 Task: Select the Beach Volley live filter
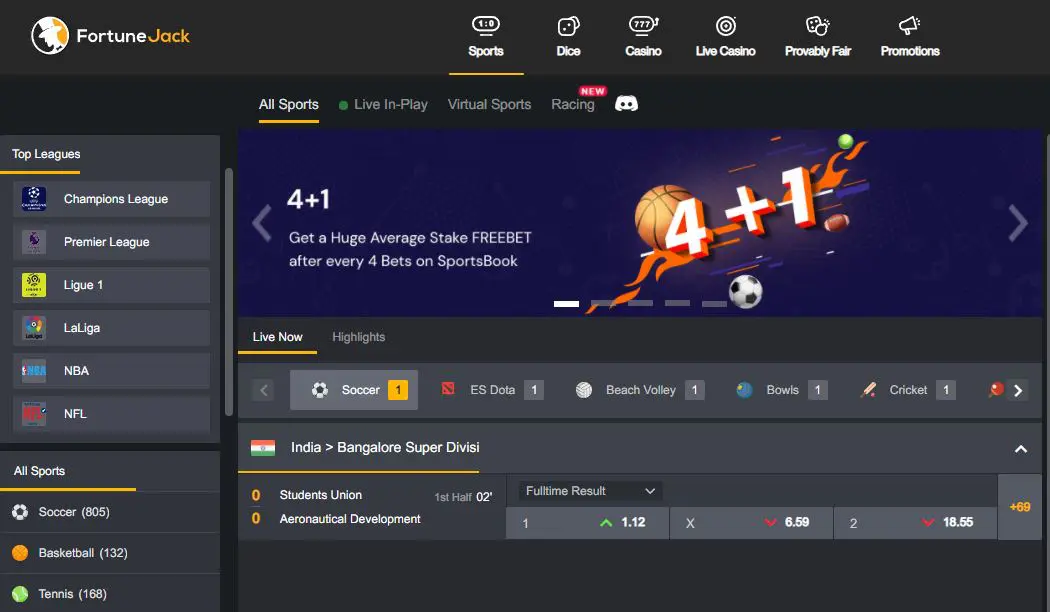pos(640,390)
